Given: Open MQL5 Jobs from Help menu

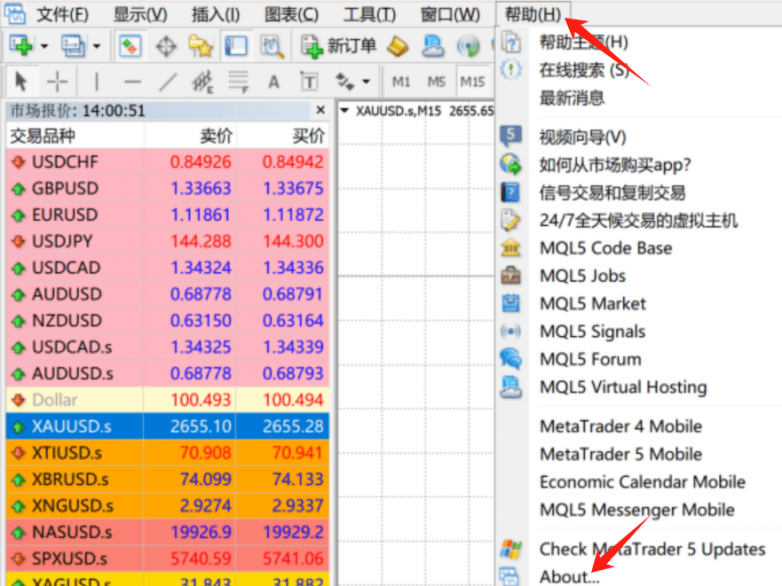Looking at the screenshot, I should [x=583, y=276].
